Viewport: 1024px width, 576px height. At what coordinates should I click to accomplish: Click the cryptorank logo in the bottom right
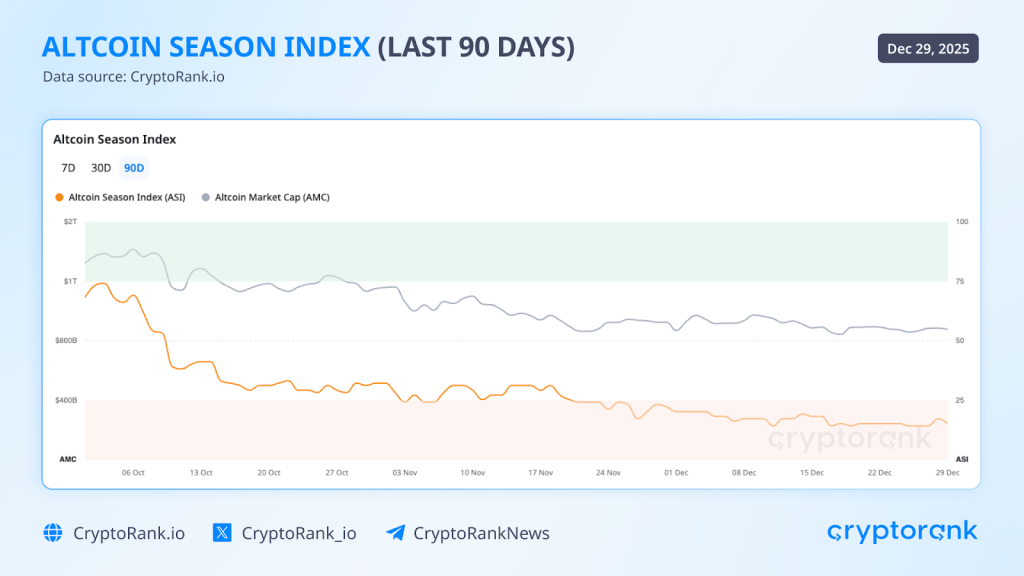(x=901, y=531)
